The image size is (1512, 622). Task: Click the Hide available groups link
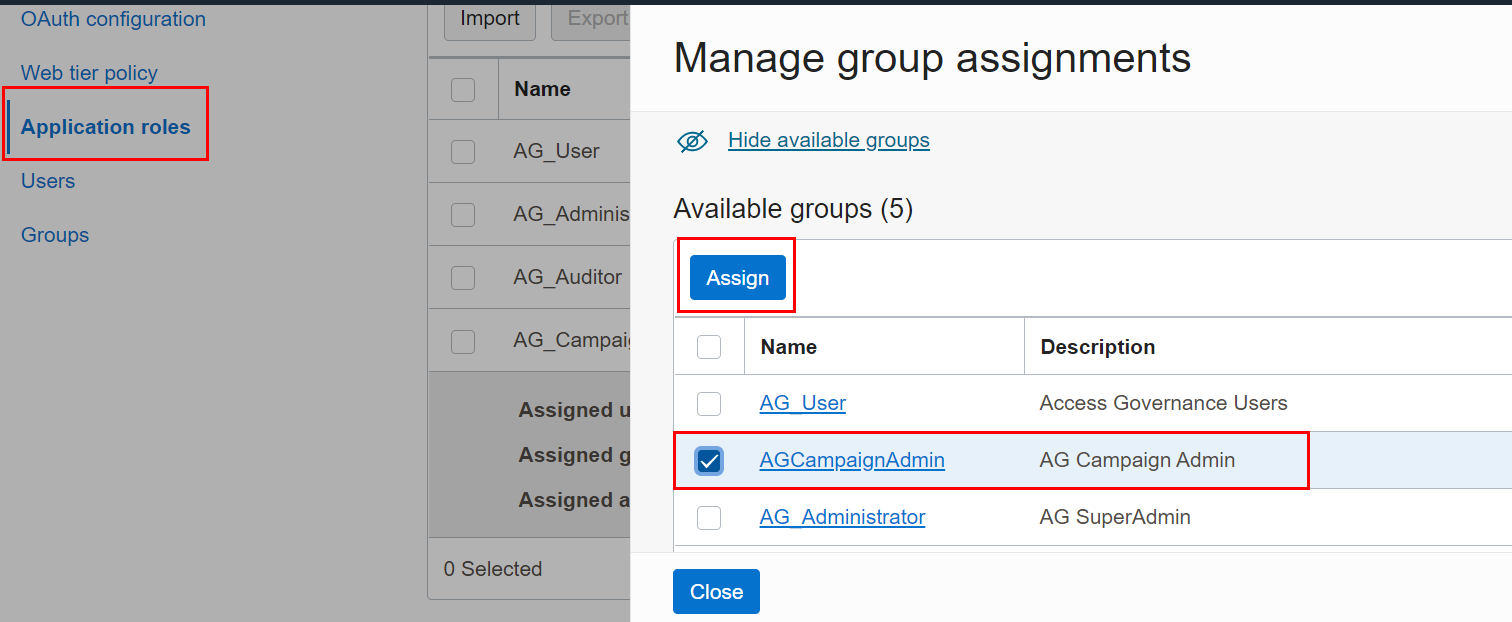point(829,140)
